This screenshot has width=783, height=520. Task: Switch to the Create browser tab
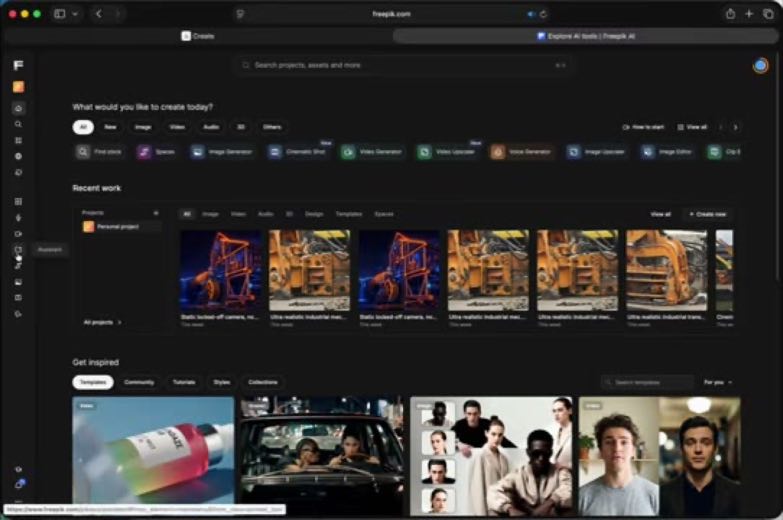point(198,36)
